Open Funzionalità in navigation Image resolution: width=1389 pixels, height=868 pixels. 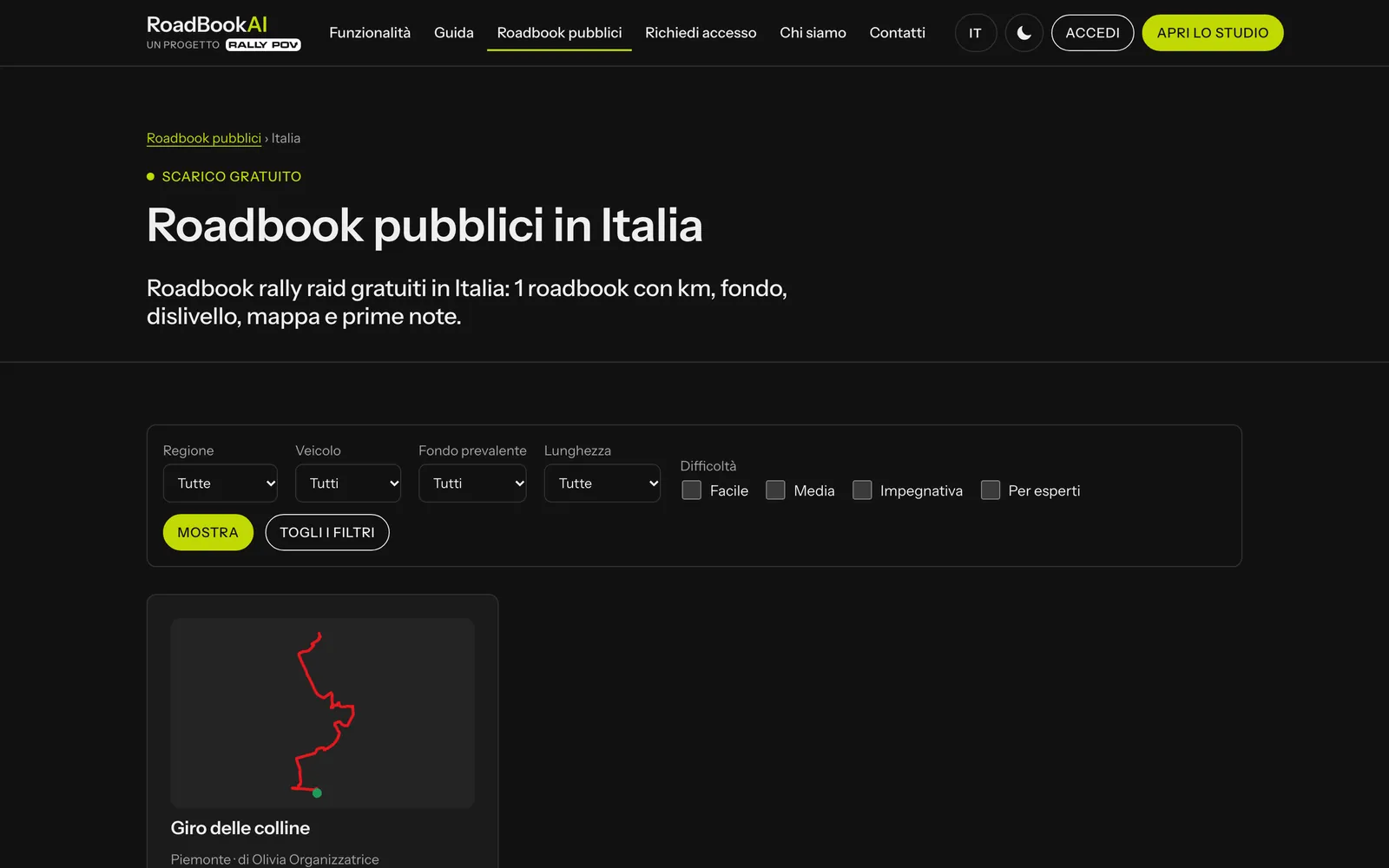pos(370,33)
